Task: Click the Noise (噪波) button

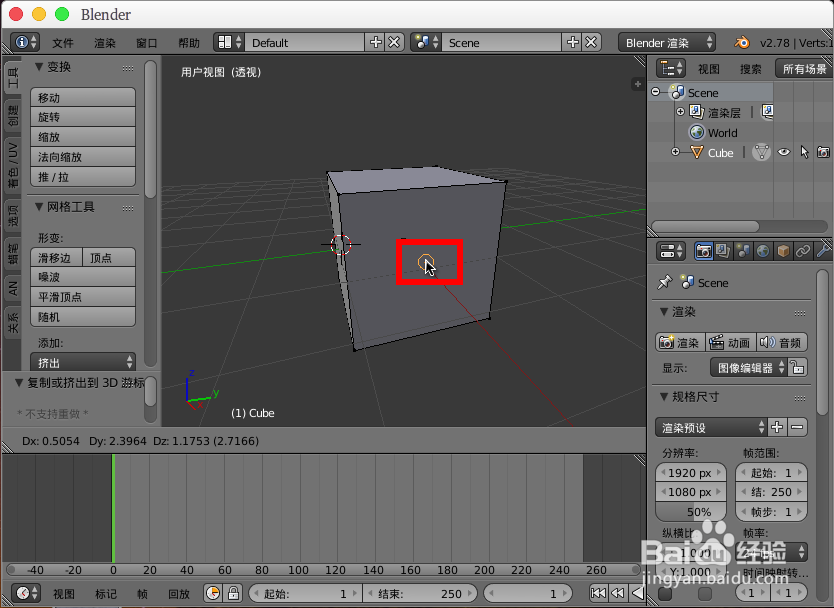Action: pos(83,277)
